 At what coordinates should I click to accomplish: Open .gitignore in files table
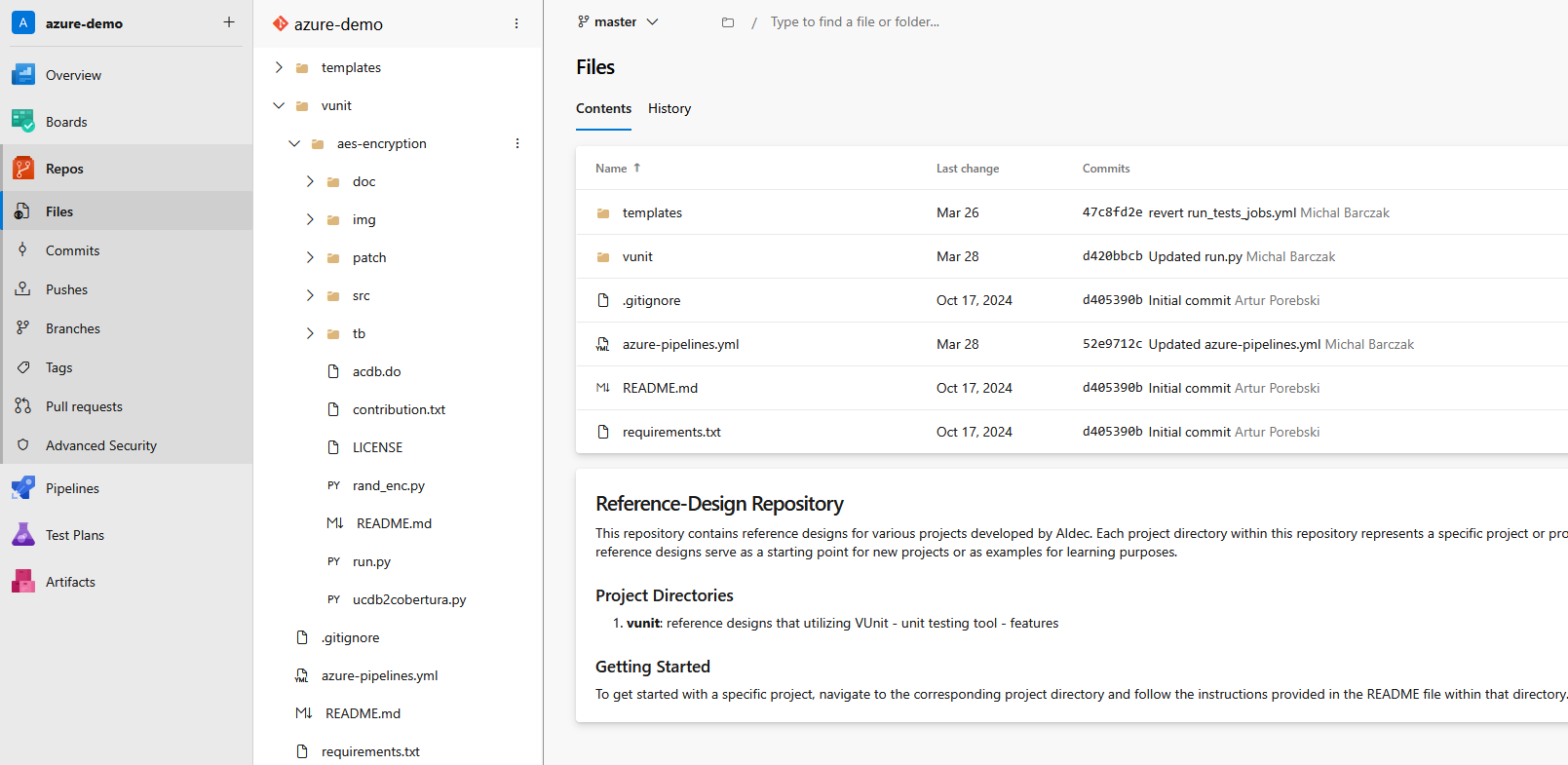point(651,300)
